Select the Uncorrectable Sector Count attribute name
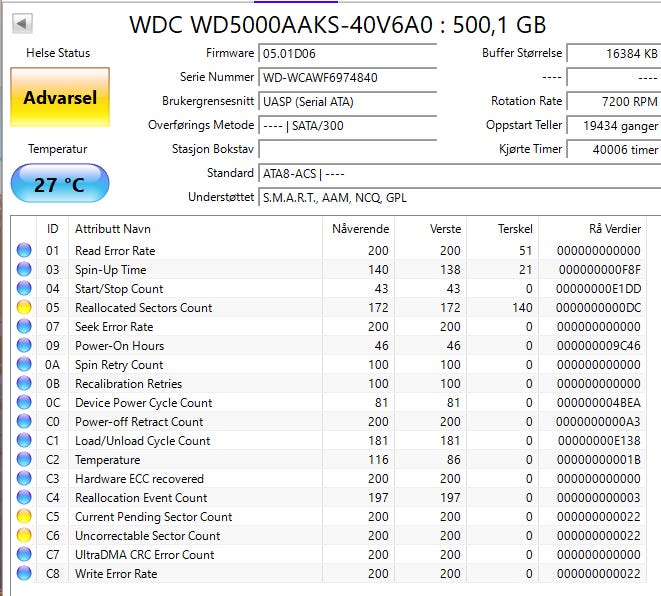 pos(148,536)
